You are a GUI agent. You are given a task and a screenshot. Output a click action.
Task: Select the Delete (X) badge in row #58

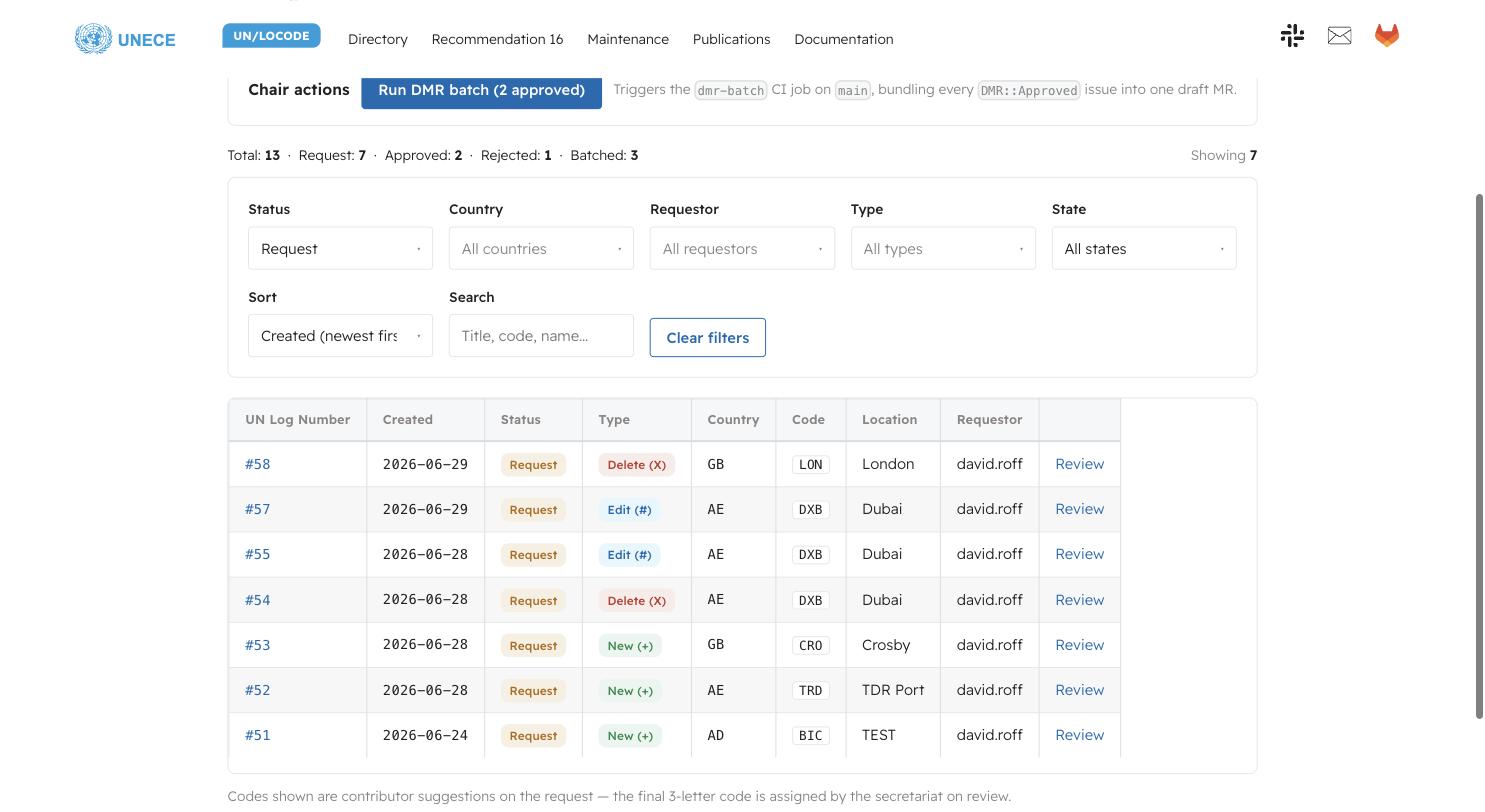click(x=636, y=465)
